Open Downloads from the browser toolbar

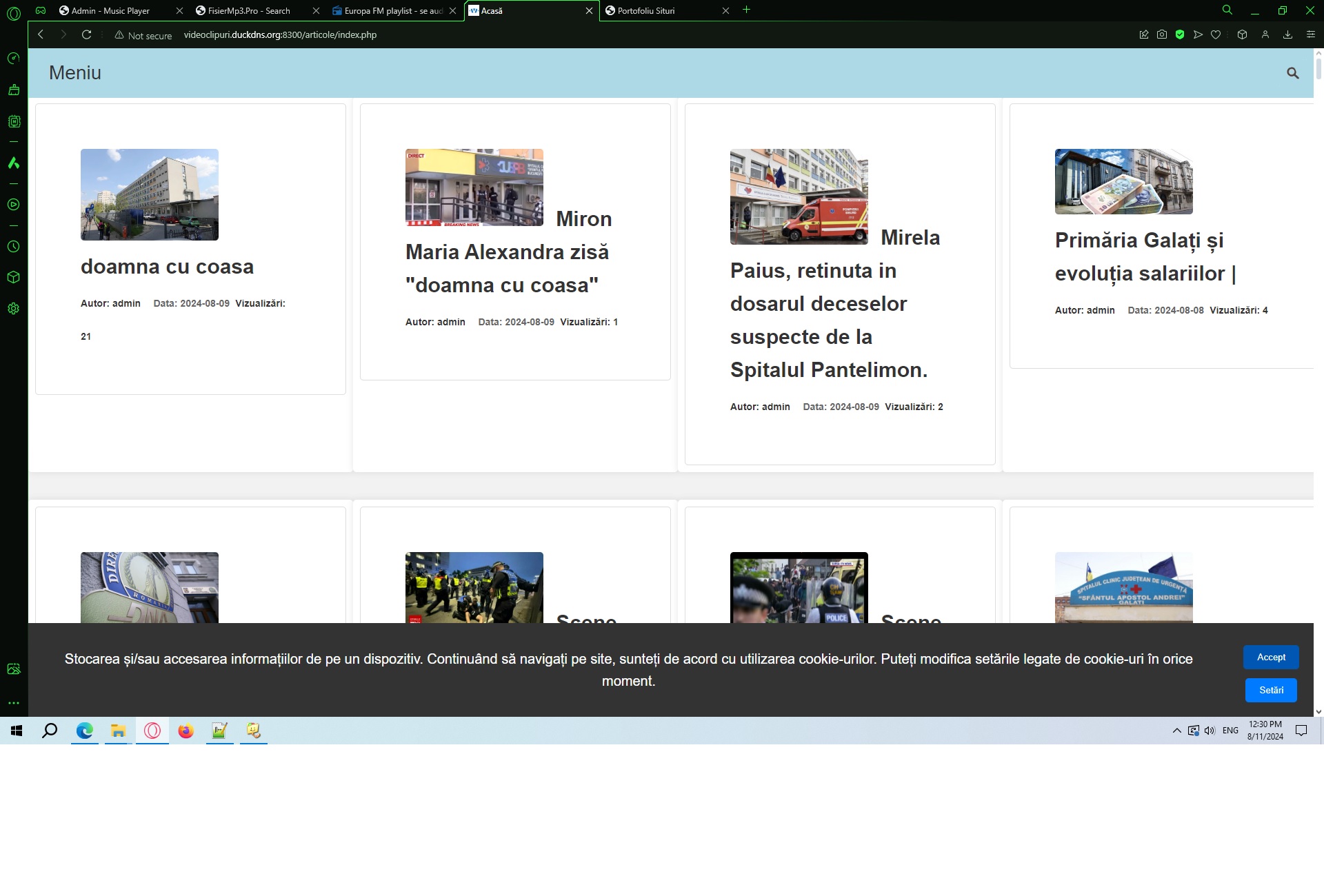tap(1287, 34)
